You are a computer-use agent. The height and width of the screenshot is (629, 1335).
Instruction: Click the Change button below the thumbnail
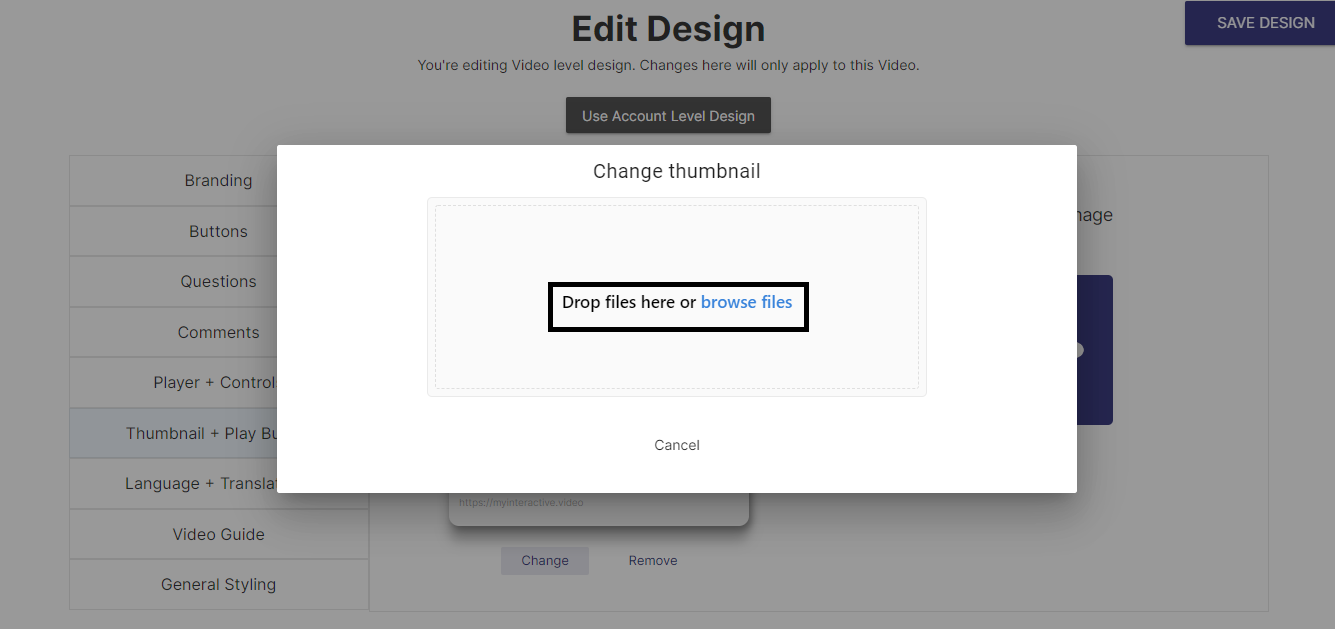pyautogui.click(x=545, y=561)
